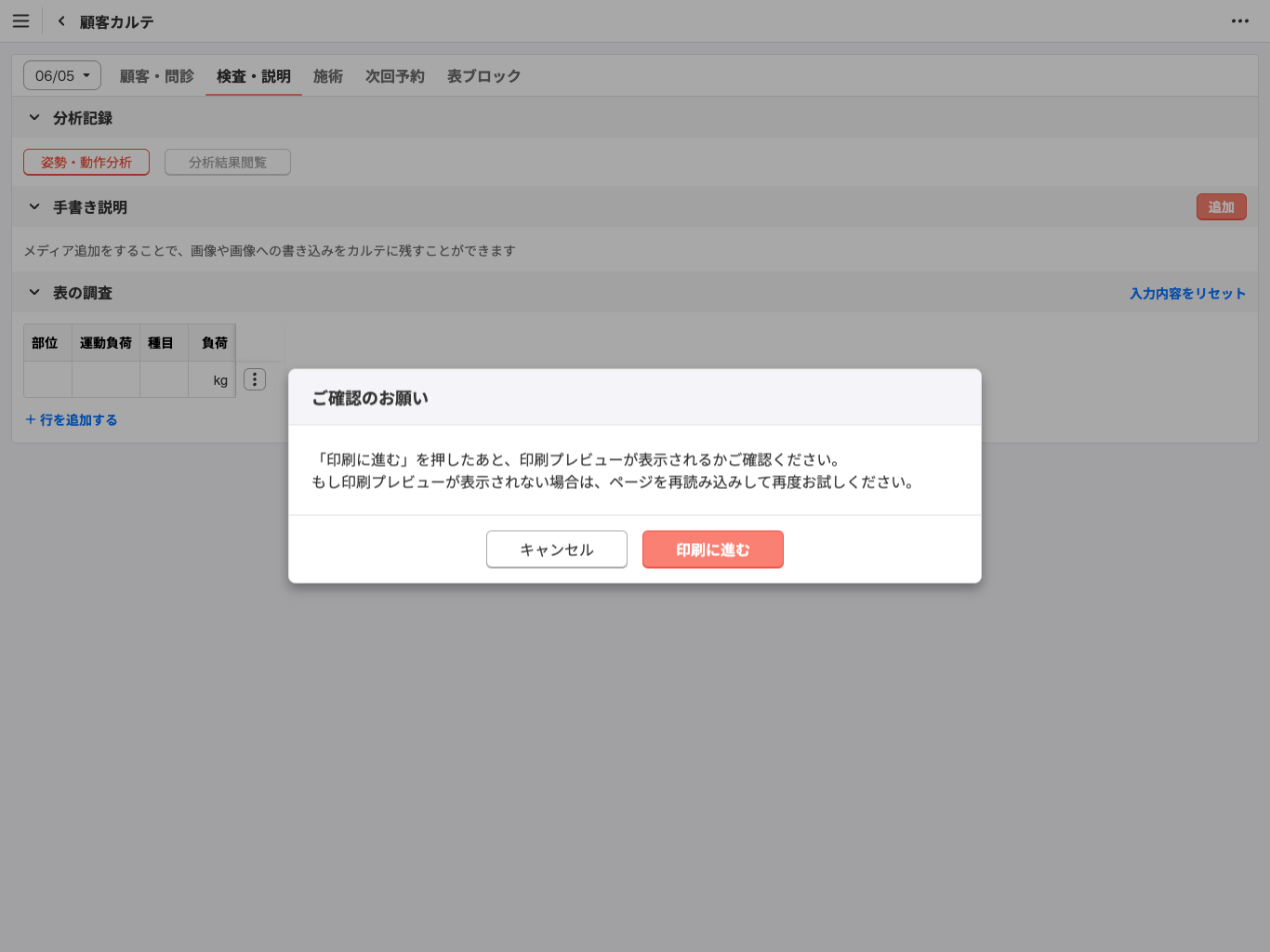Collapse the 分析記録 section
The height and width of the screenshot is (952, 1270).
[x=34, y=117]
